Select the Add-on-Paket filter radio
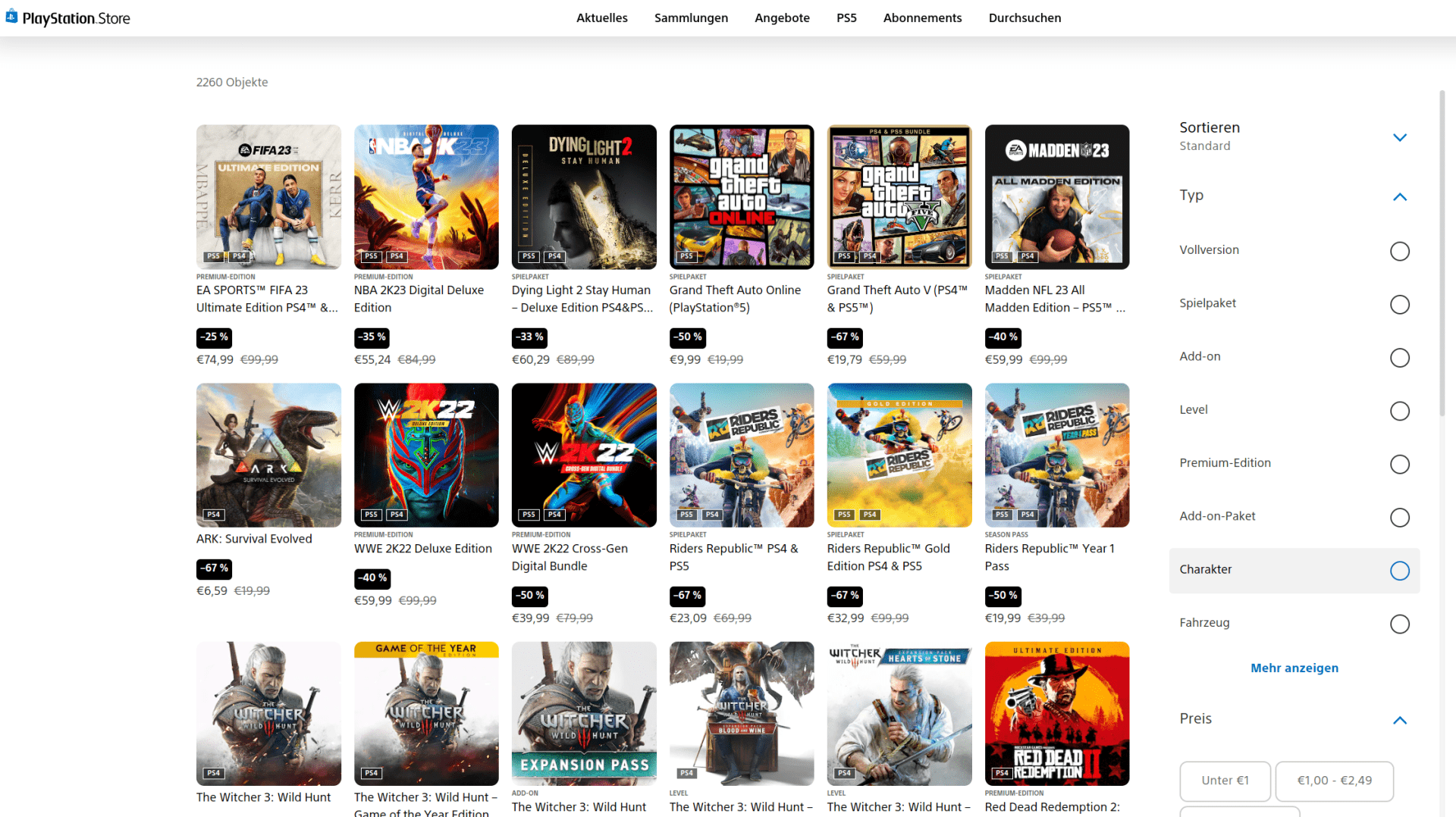This screenshot has height=817, width=1456. tap(1400, 517)
